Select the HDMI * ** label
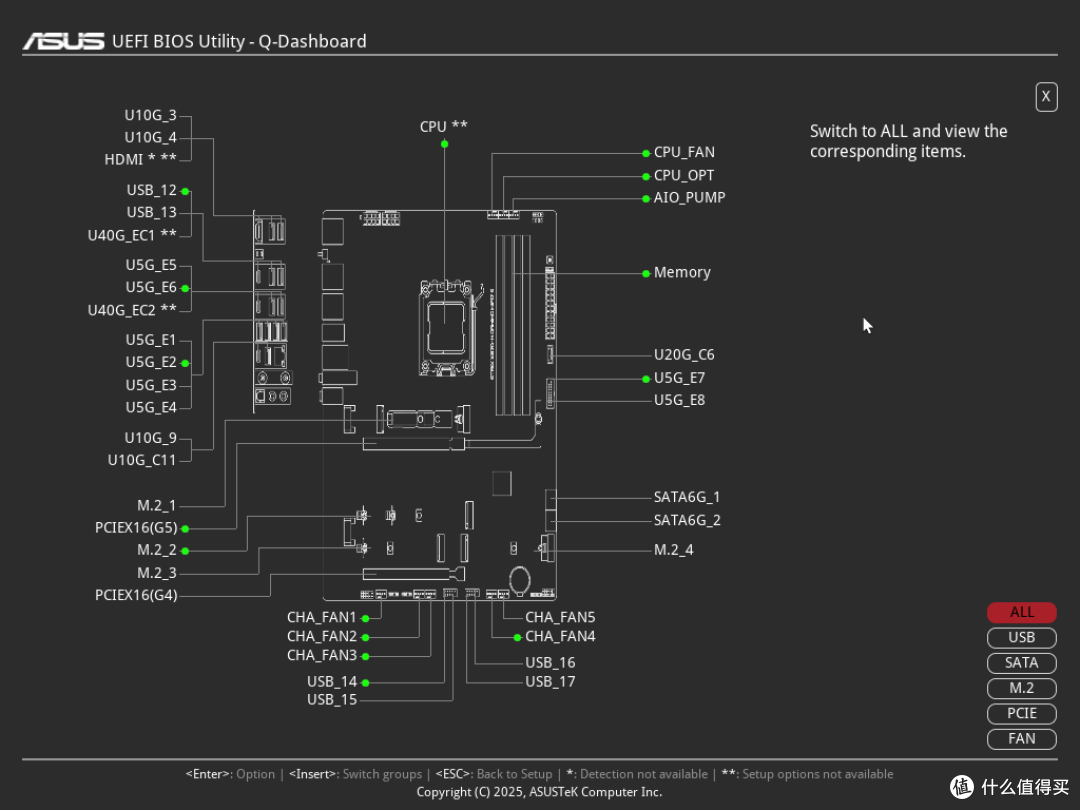Image resolution: width=1080 pixels, height=810 pixels. (141, 159)
